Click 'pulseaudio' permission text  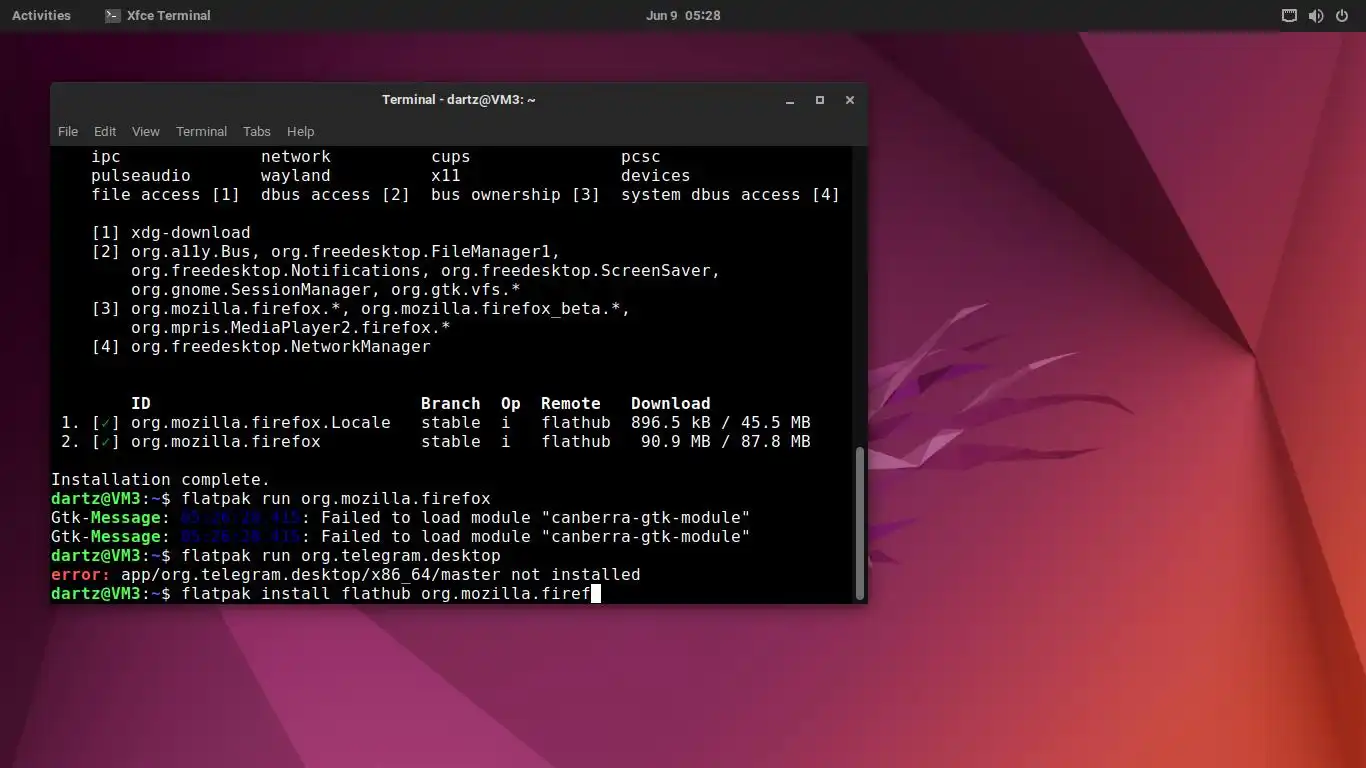(x=141, y=176)
